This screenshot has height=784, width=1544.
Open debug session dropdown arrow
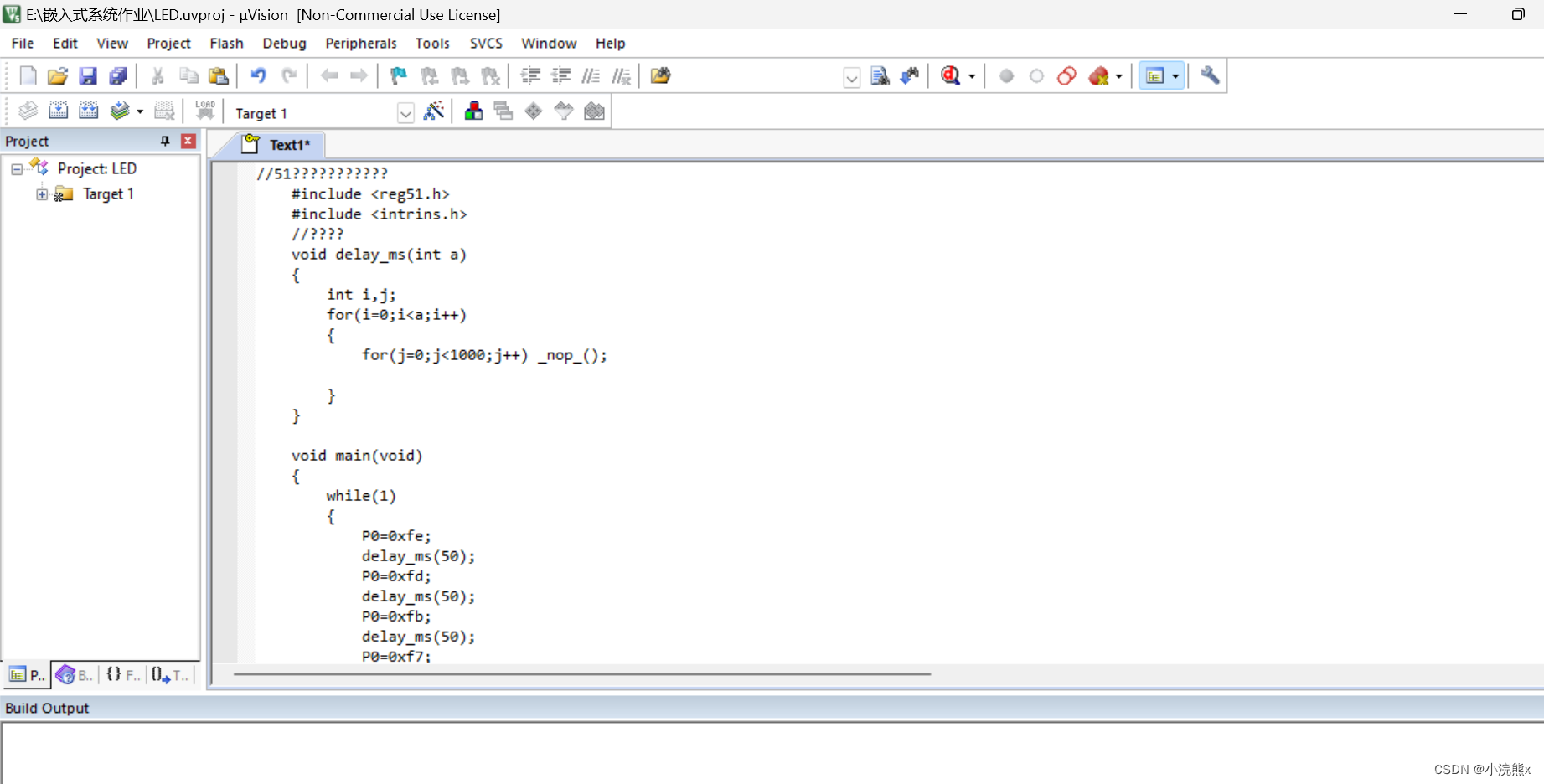coord(972,77)
